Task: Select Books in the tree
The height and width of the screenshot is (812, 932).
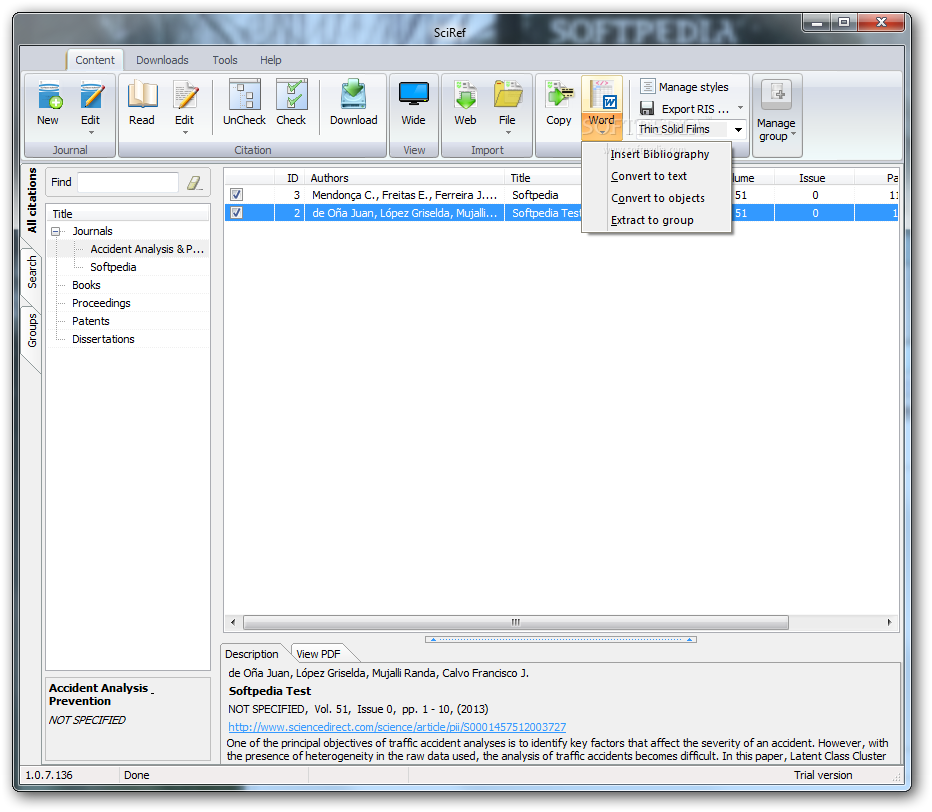Action: 86,285
